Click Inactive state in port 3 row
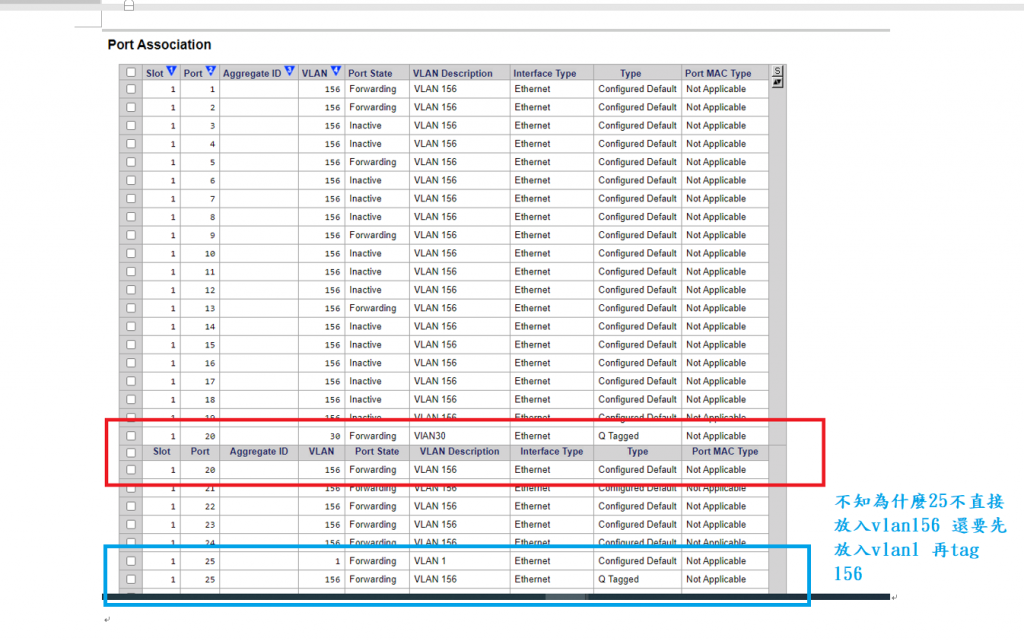Image resolution: width=1024 pixels, height=641 pixels. click(x=365, y=125)
